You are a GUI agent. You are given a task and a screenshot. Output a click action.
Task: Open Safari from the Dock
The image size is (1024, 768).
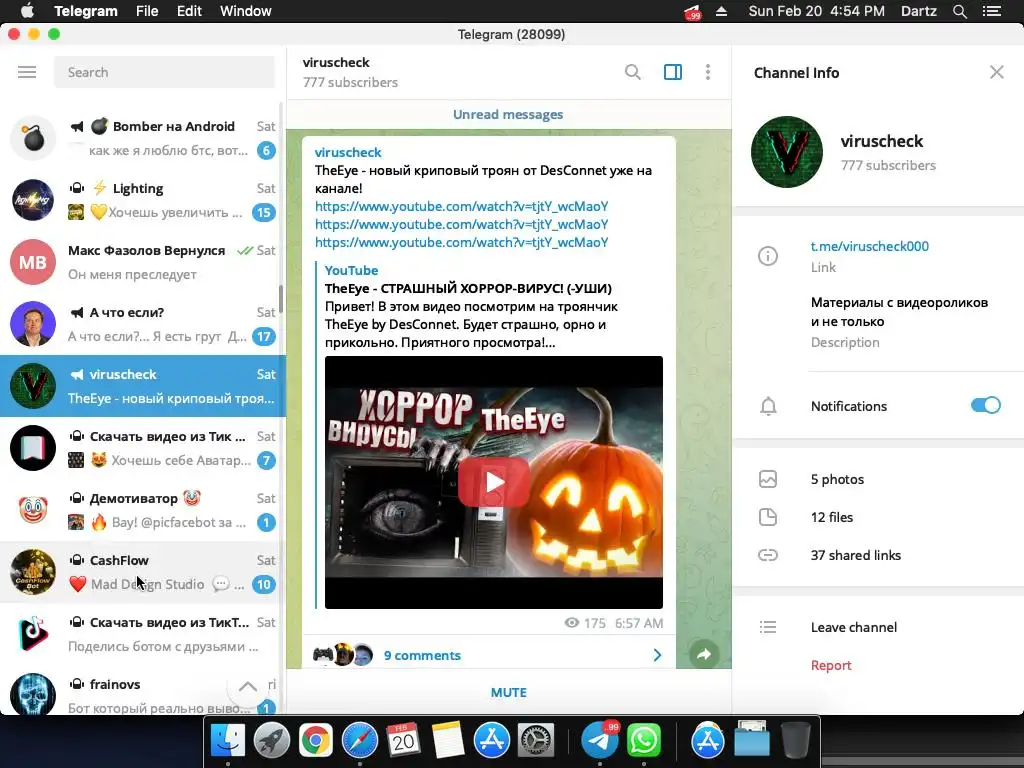coord(359,741)
